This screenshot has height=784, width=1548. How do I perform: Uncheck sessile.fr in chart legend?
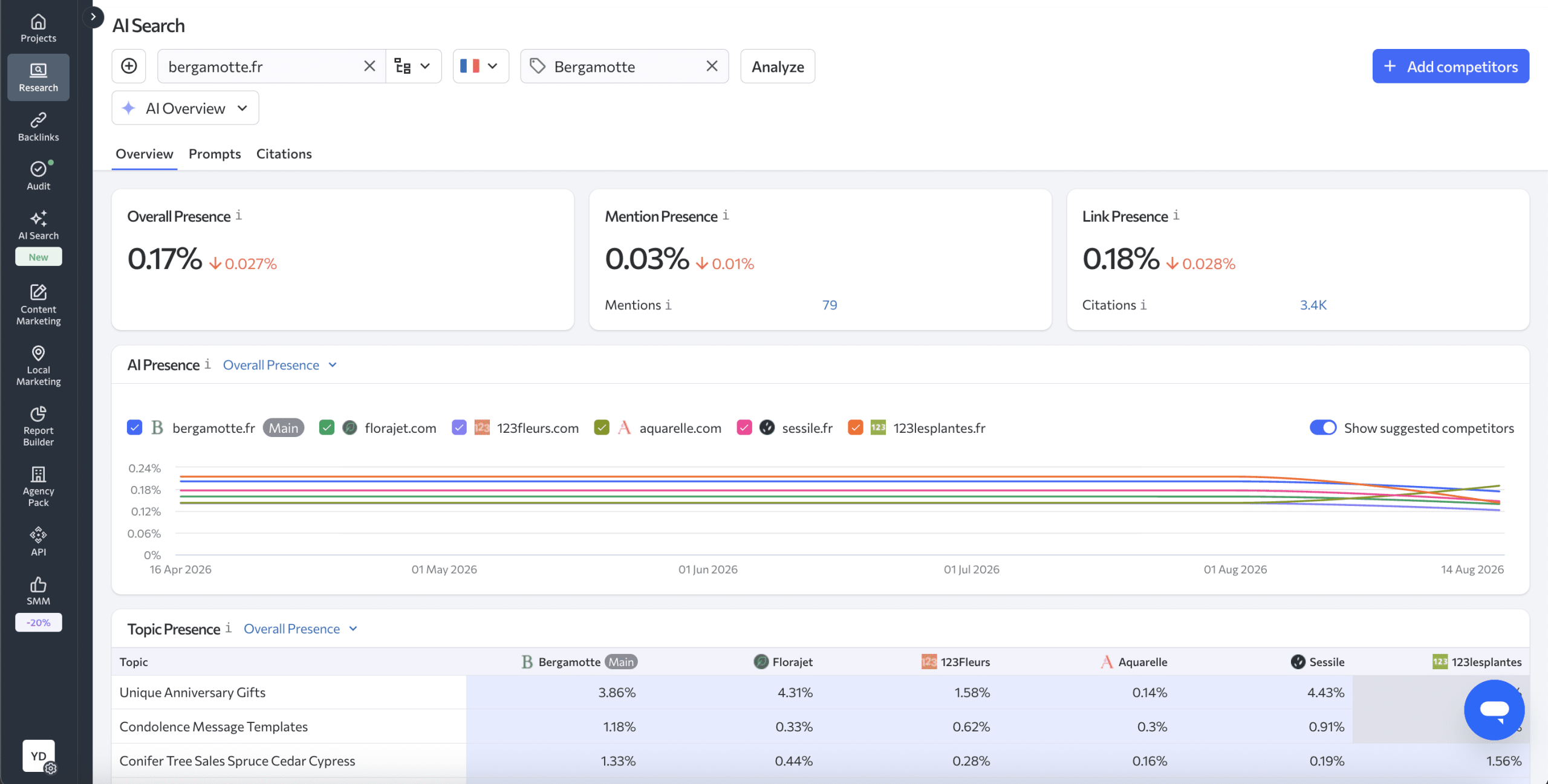pos(744,428)
